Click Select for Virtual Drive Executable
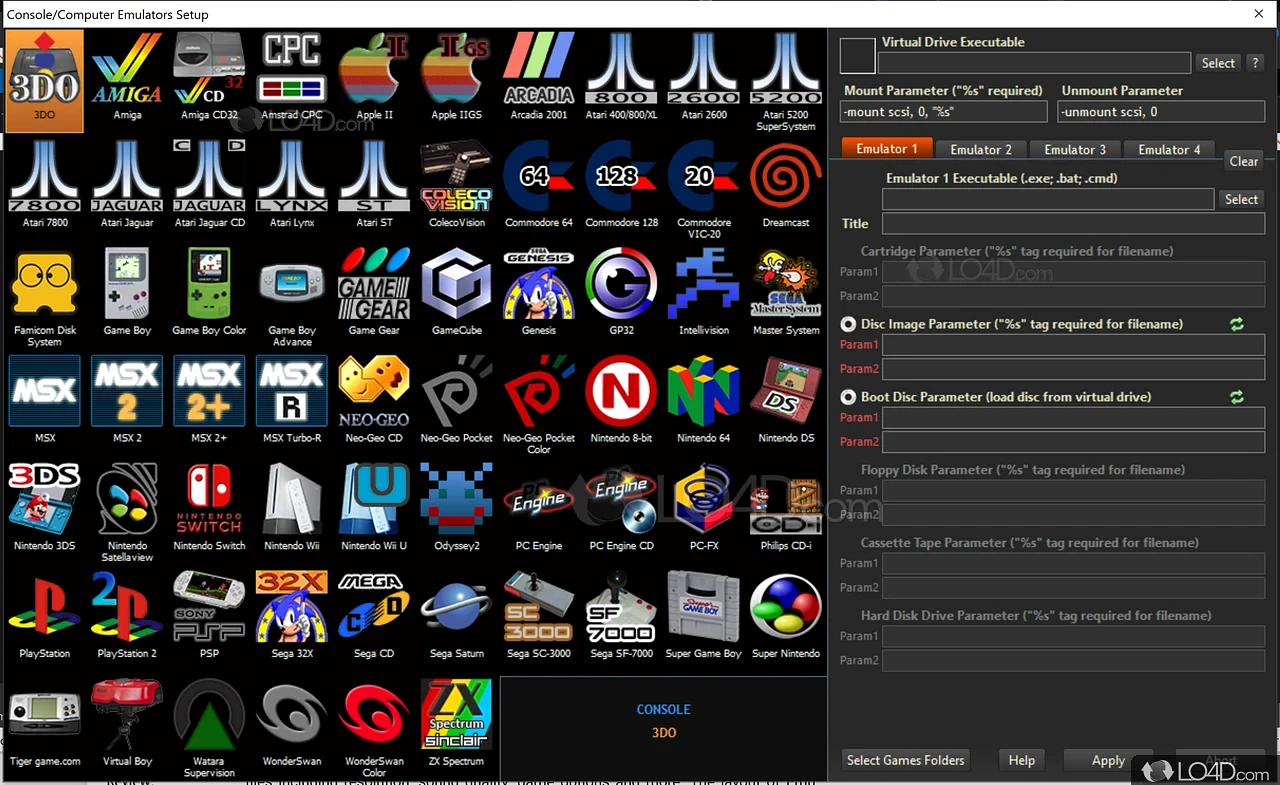The image size is (1280, 785). (x=1218, y=63)
